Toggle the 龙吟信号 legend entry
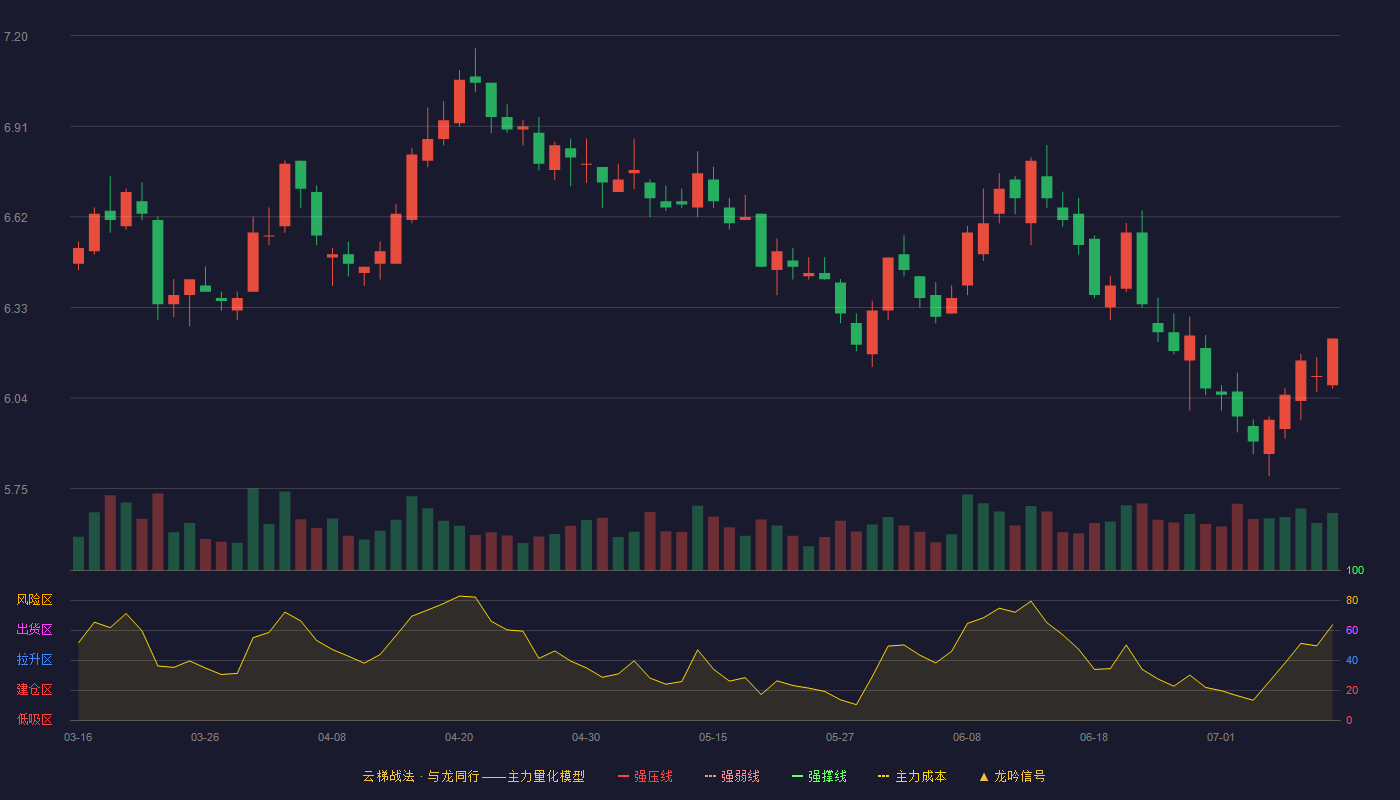The width and height of the screenshot is (1400, 800). click(1012, 776)
